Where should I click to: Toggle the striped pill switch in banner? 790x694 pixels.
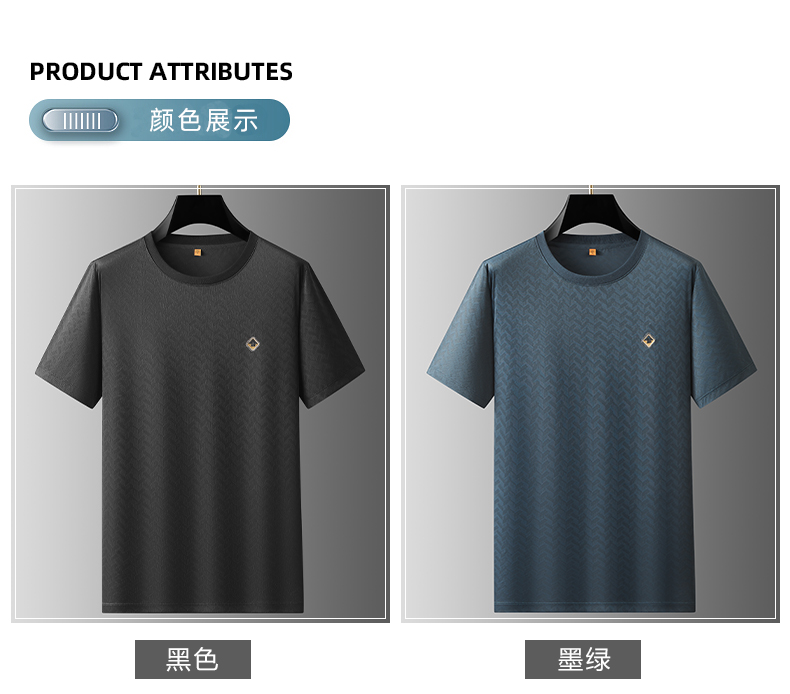80,120
